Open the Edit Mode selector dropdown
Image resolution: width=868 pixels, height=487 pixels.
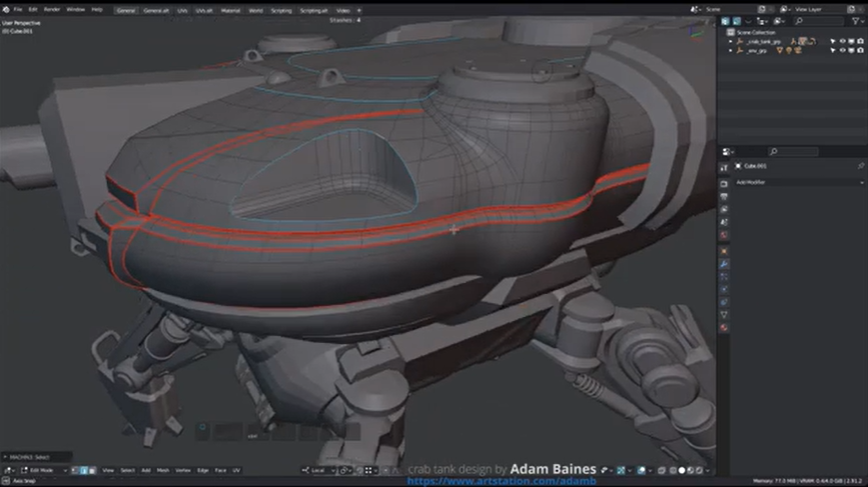[44, 470]
